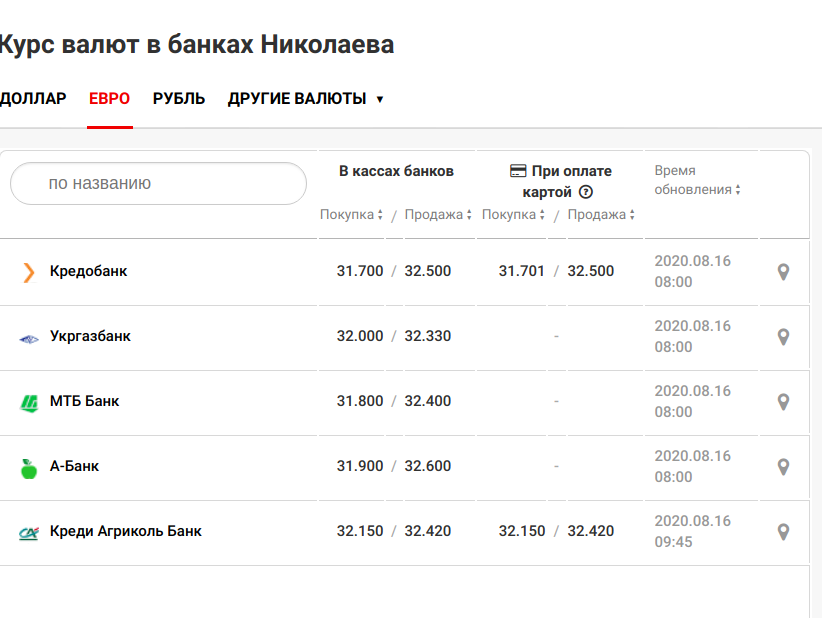The width and height of the screenshot is (822, 618).
Task: Click Креди Агриколь update time 09:45
Action: 673,542
